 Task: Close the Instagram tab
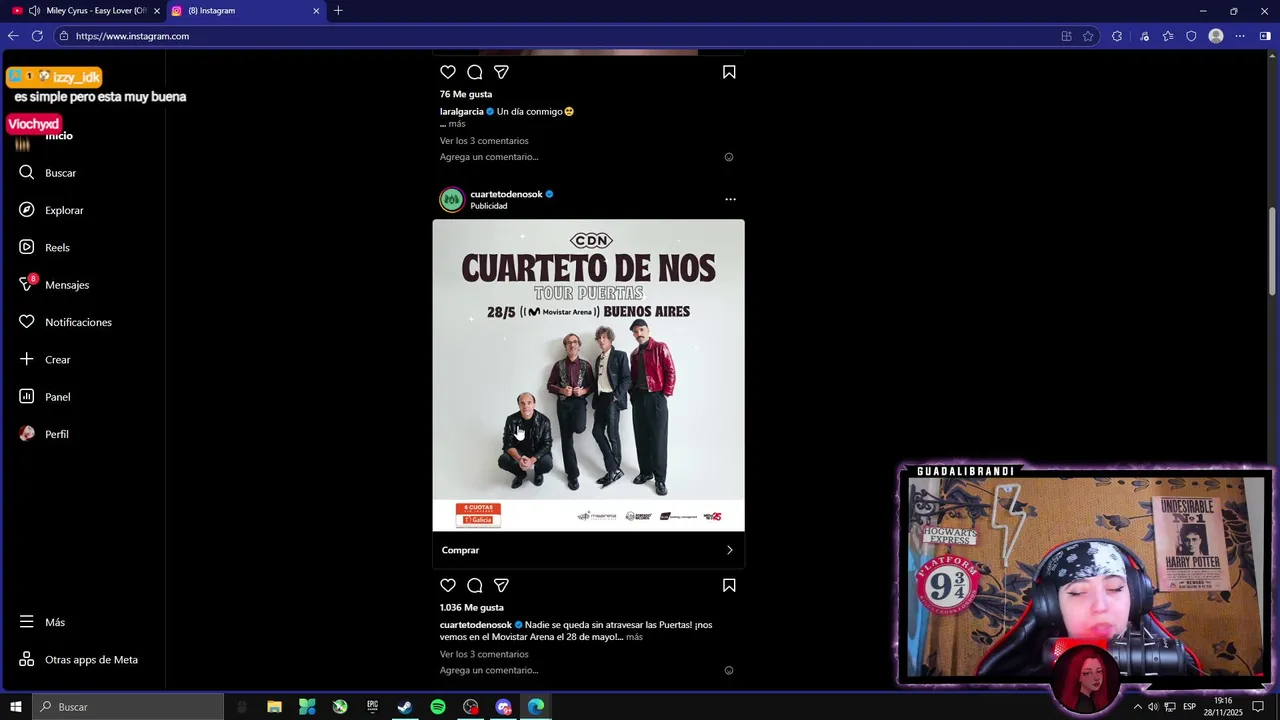[316, 11]
